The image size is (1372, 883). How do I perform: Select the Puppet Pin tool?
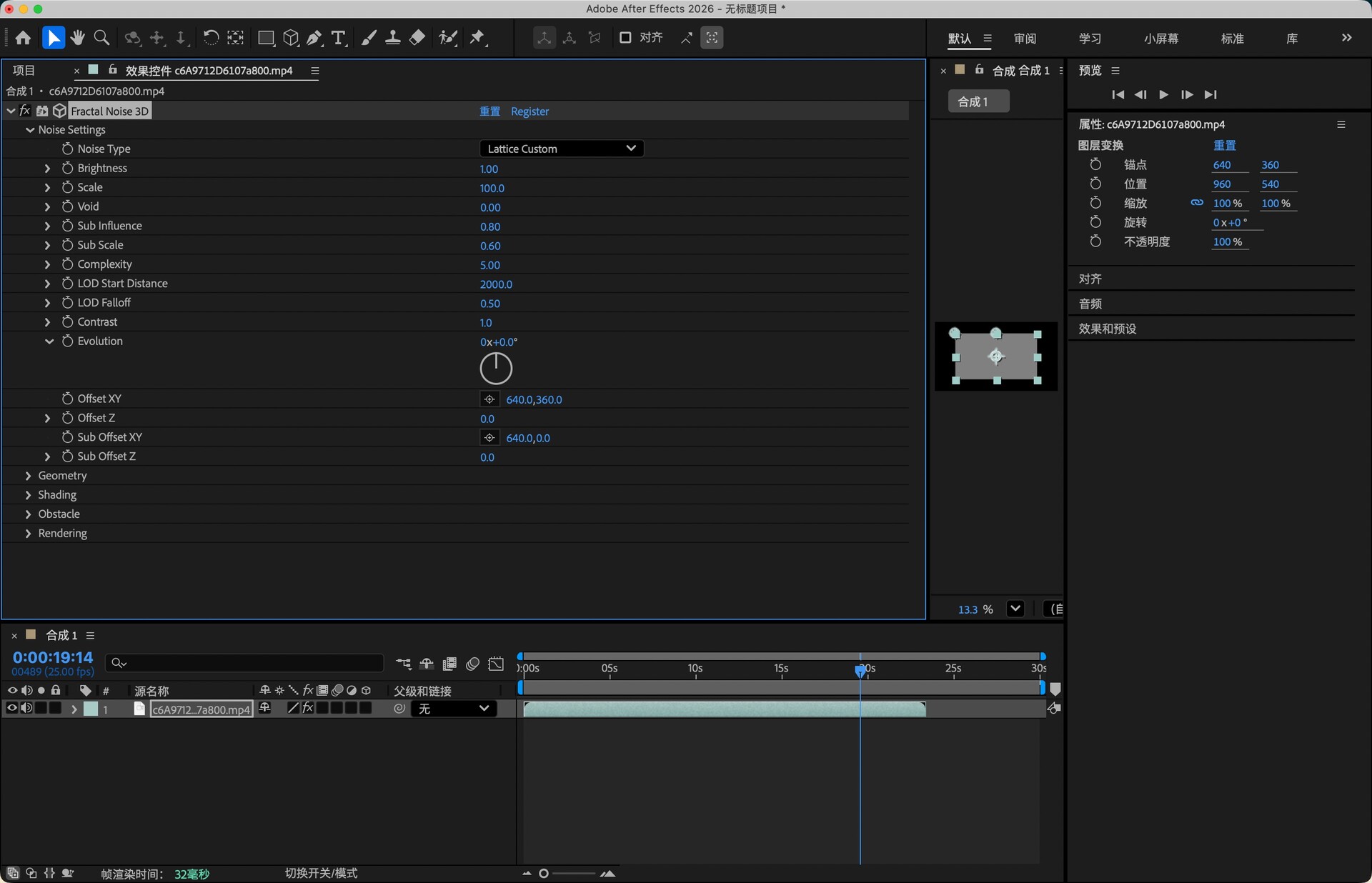tap(478, 38)
